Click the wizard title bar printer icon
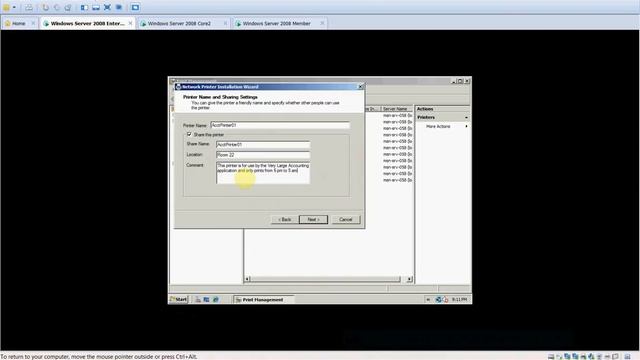This screenshot has height=360, width=640. coord(178,87)
